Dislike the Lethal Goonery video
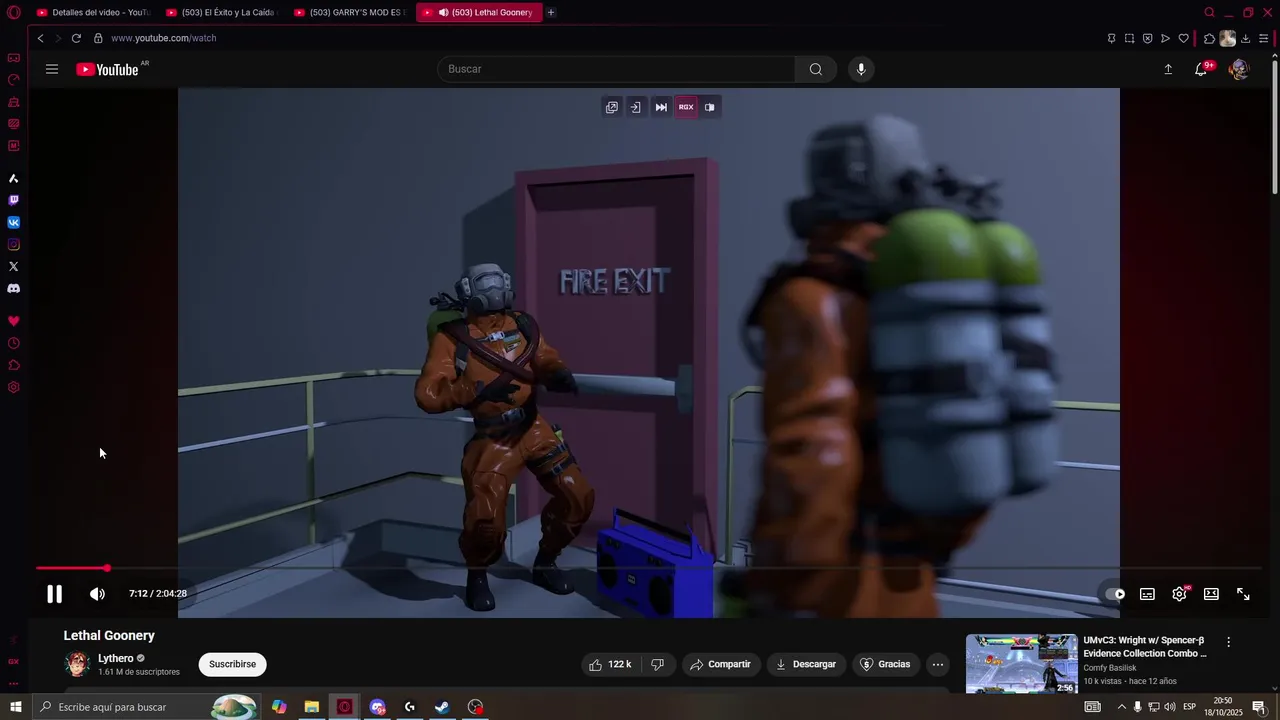The height and width of the screenshot is (720, 1280). [658, 664]
